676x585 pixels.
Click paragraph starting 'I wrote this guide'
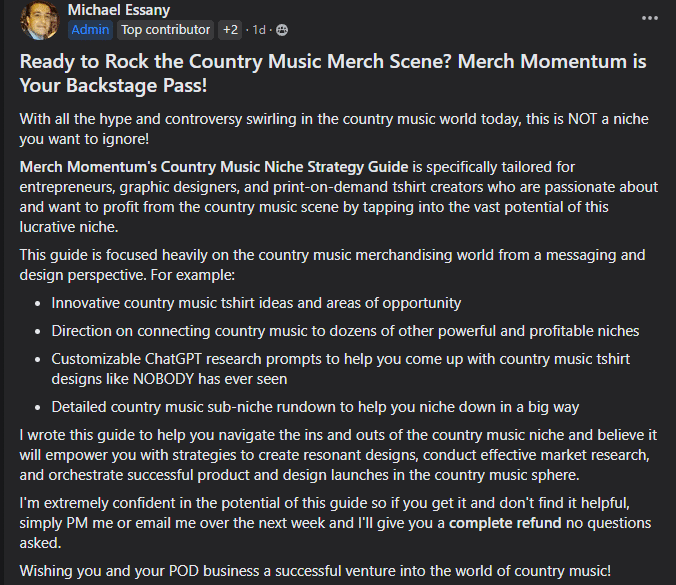tap(338, 455)
